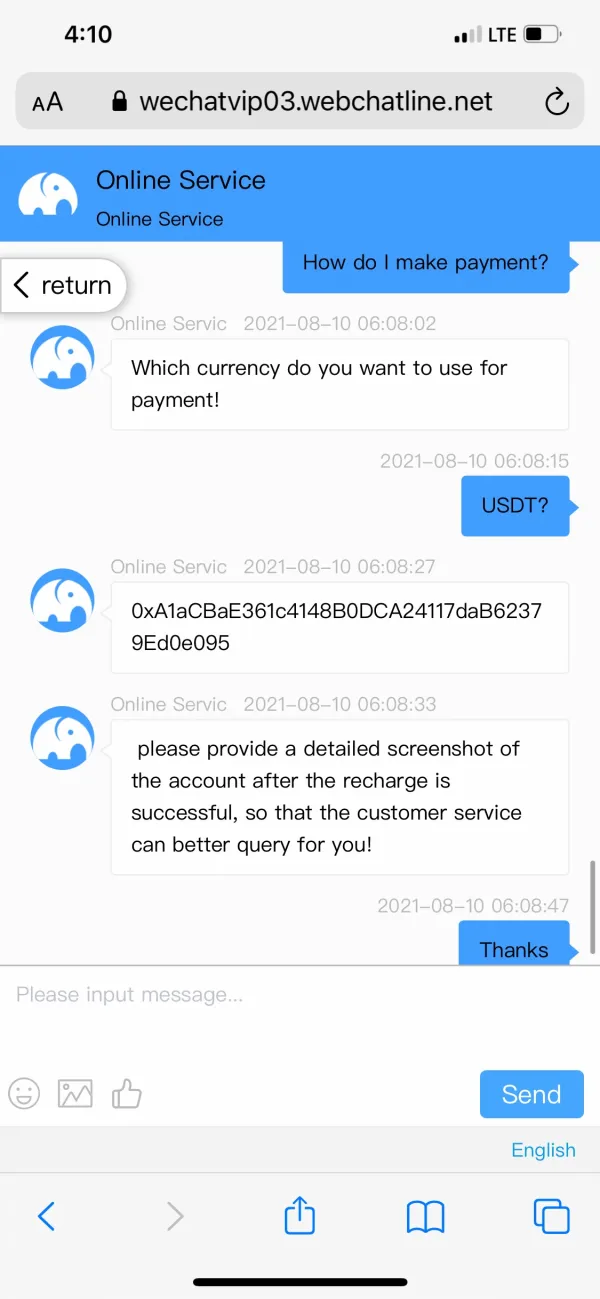The width and height of the screenshot is (600, 1299).
Task: Open the AA reader text-size menu
Action: 47,102
